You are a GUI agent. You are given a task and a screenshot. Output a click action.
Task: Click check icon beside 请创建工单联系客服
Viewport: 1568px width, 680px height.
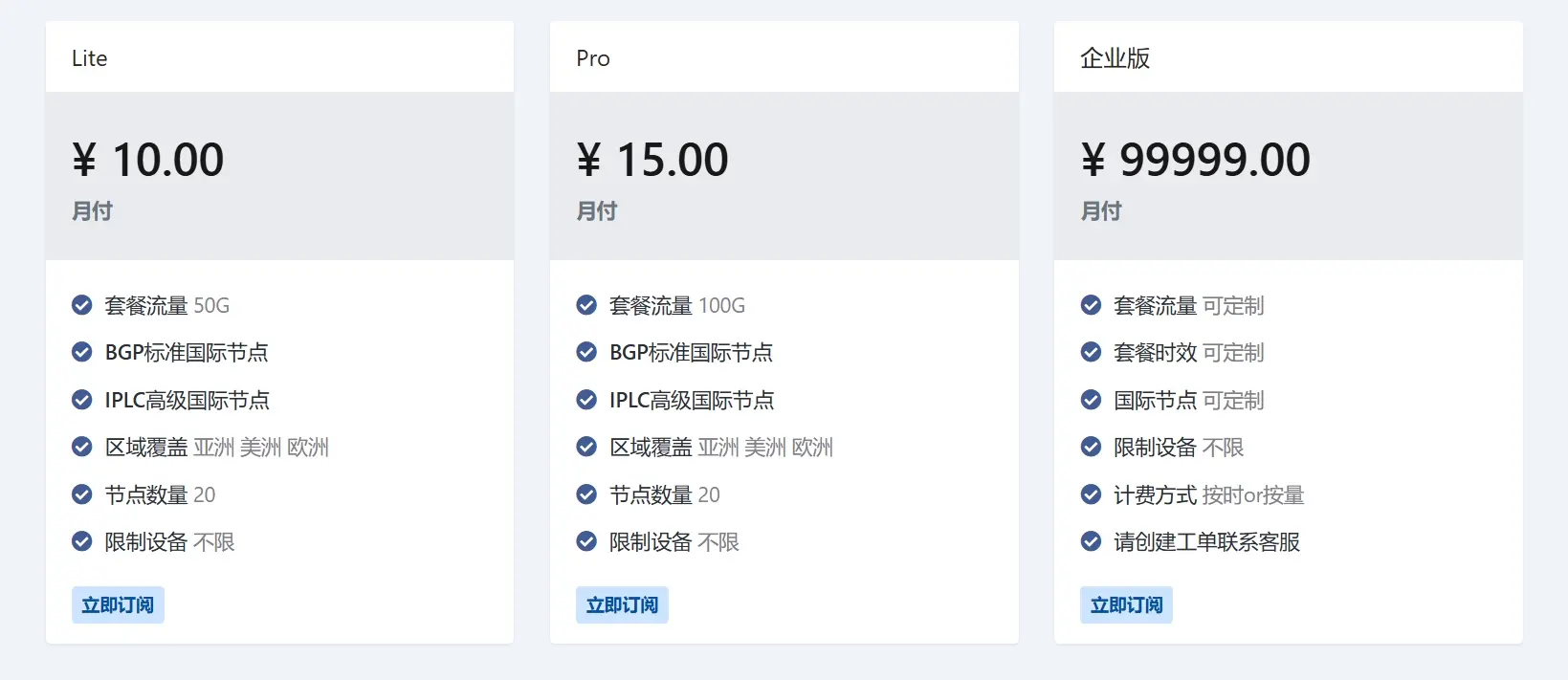(x=1091, y=542)
